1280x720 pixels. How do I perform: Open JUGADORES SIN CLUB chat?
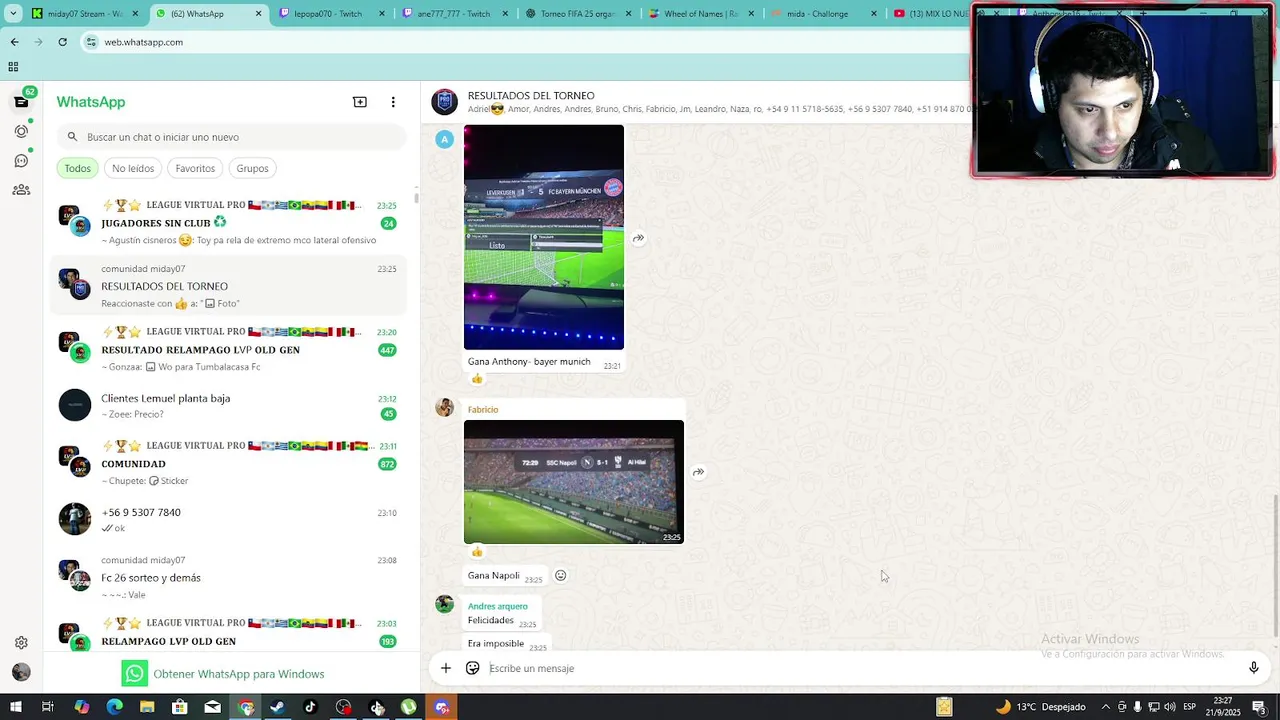point(230,222)
